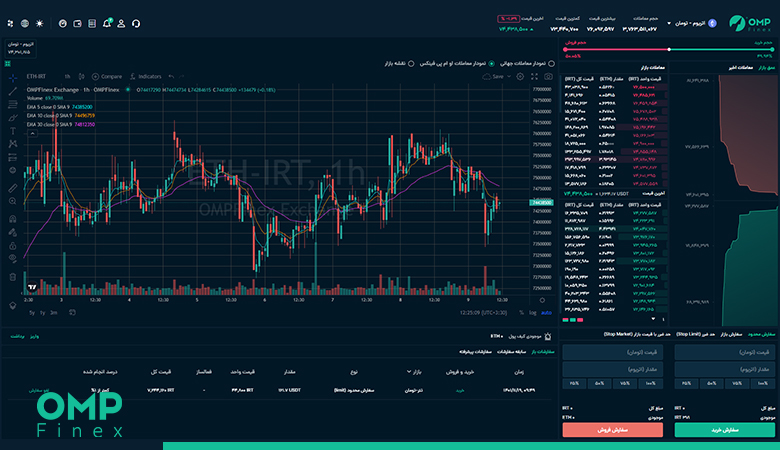This screenshot has height=450, width=780.
Task: Select the global trades chart radio option
Action: [551, 64]
